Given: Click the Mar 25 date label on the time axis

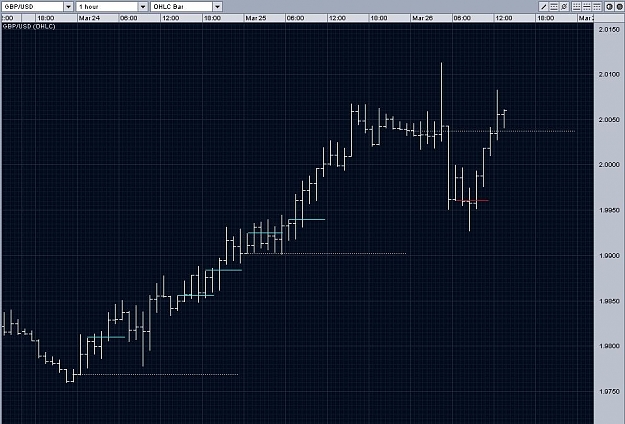Looking at the screenshot, I should (256, 18).
